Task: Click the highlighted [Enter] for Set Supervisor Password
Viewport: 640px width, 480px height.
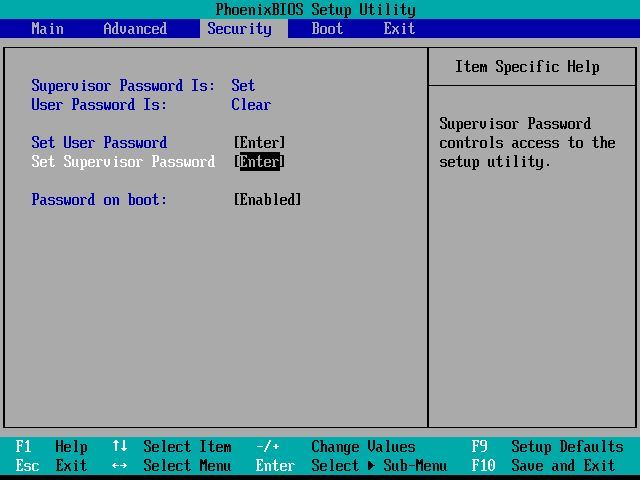Action: (260, 162)
